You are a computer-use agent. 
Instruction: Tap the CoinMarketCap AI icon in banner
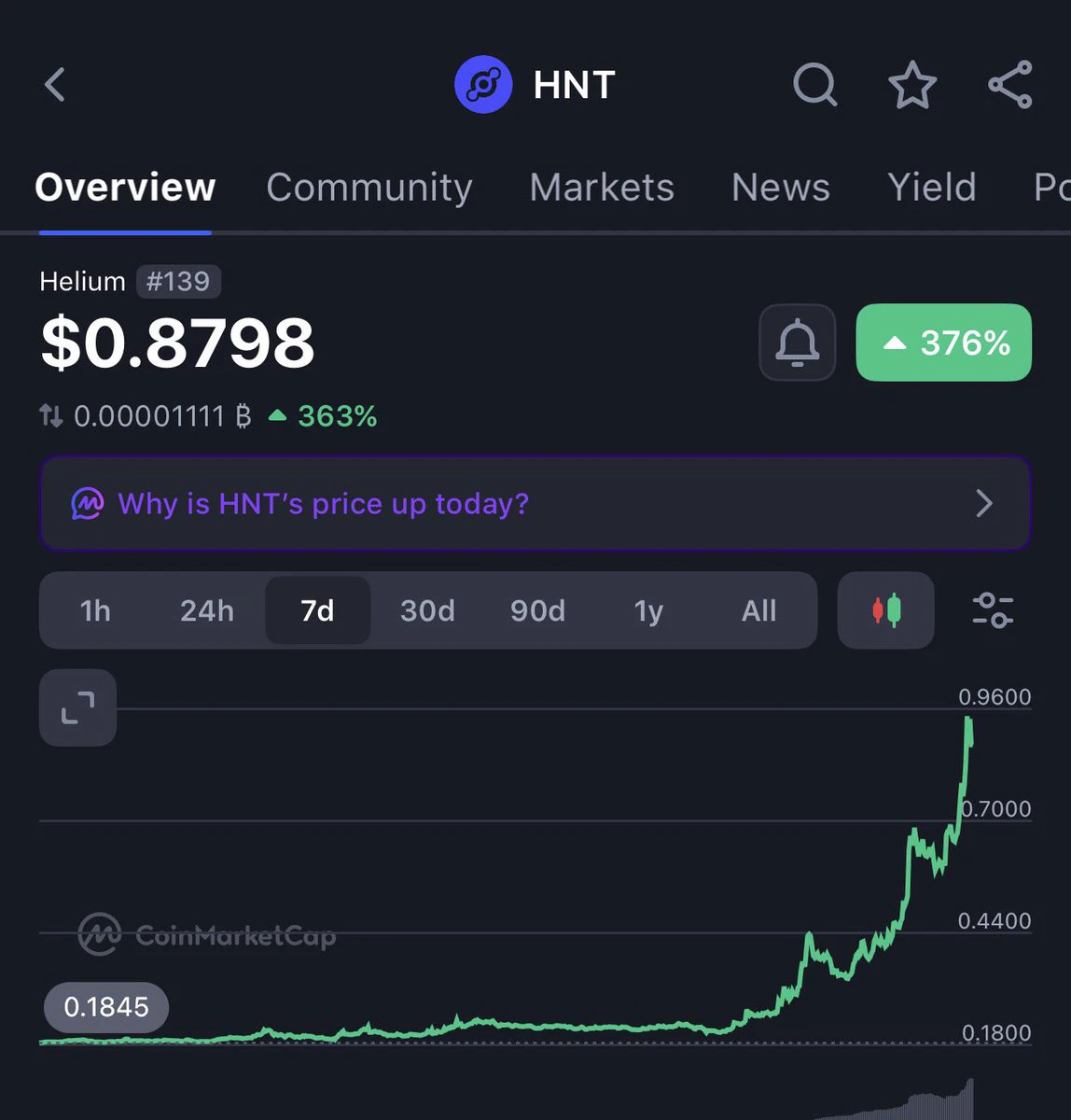pos(88,503)
